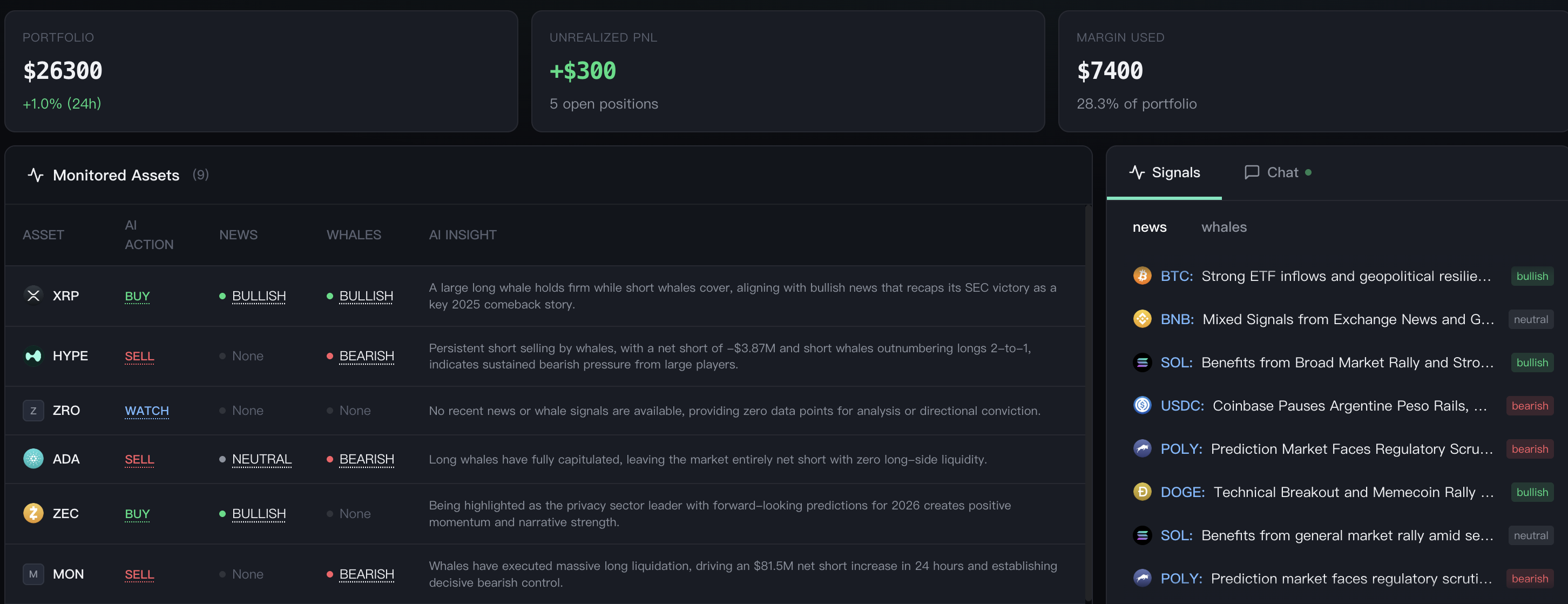Select the Signals tab
Image resolution: width=1568 pixels, height=604 pixels.
tap(1165, 173)
